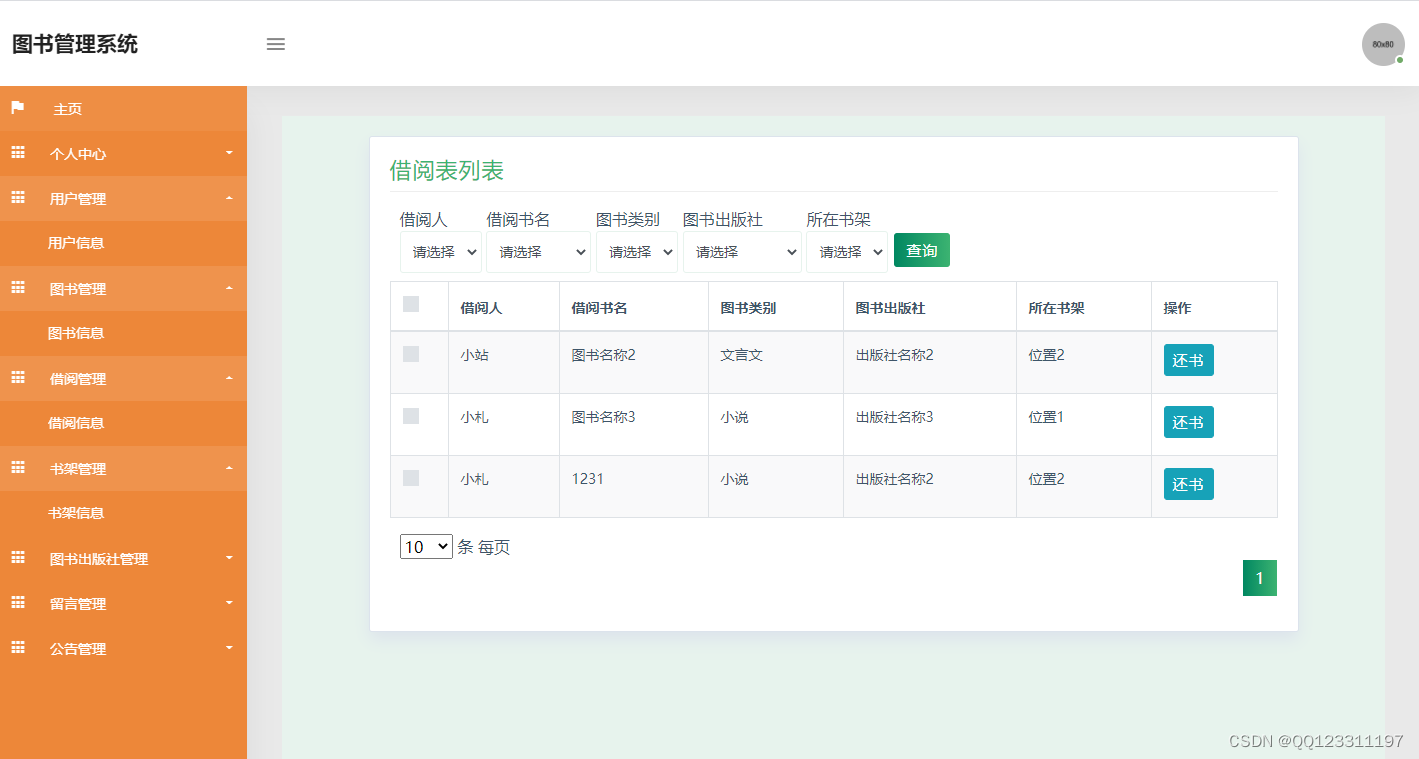Viewport: 1419px width, 759px height.
Task: Expand 图书出版社管理 menu arrow
Action: 229,558
